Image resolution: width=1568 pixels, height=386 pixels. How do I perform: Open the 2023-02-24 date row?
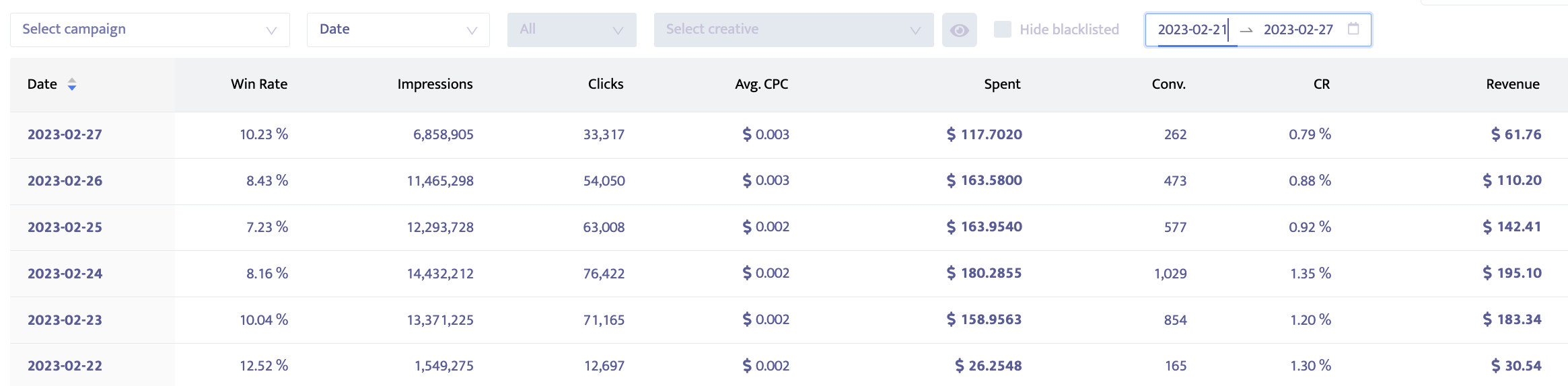pos(65,274)
